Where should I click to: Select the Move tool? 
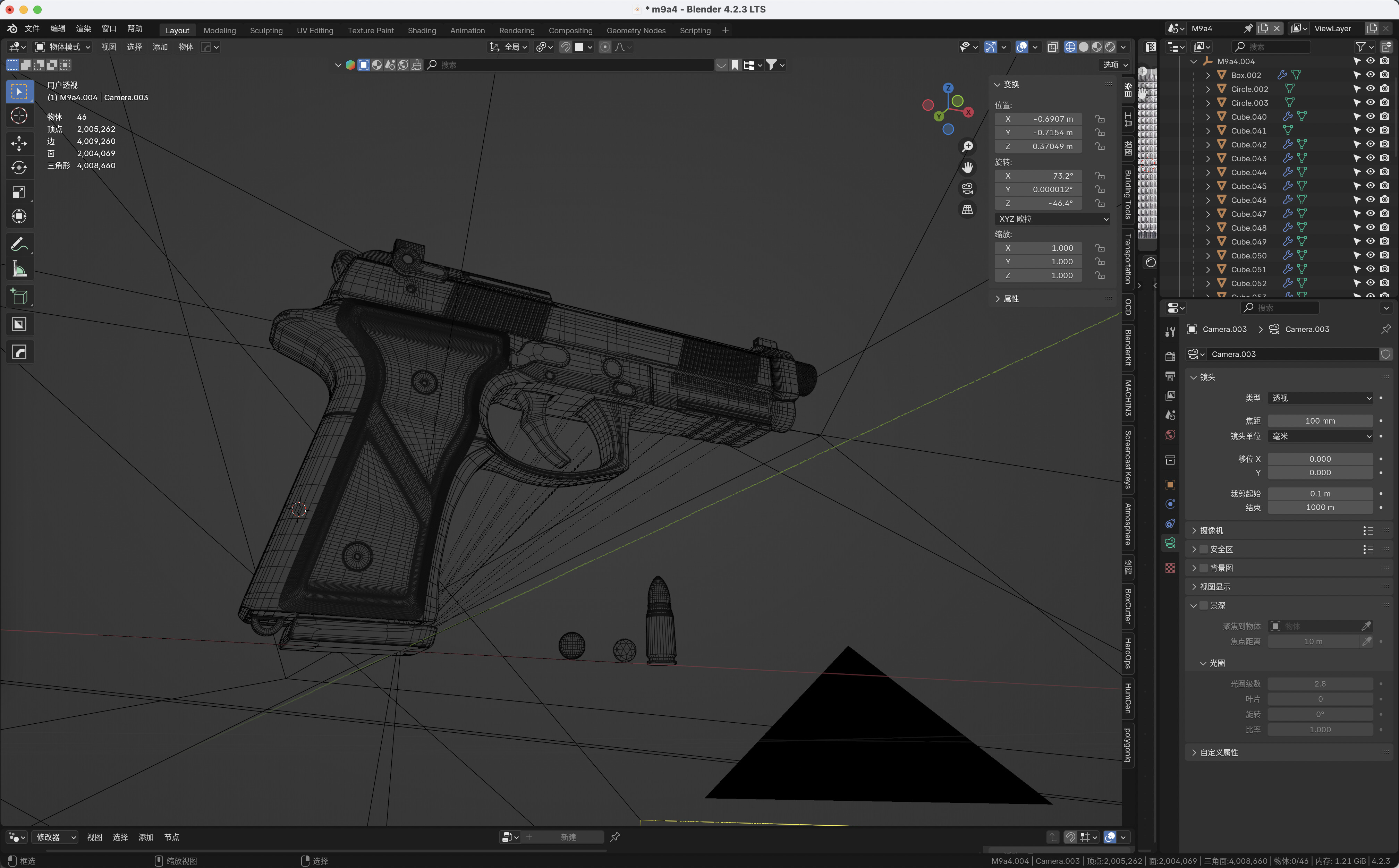coord(19,144)
